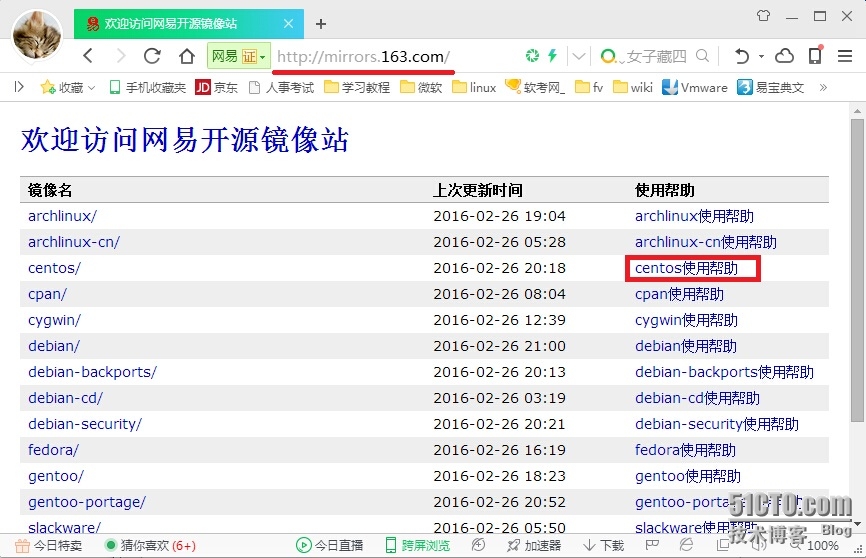This screenshot has height=558, width=866.
Task: Open the cygwin/ mirror link
Action: 54,320
